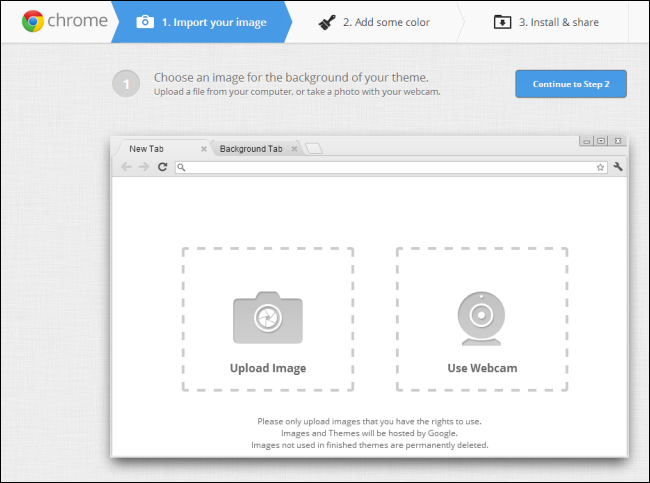650x483 pixels.
Task: Click Continue to Step 2 button
Action: 571,84
